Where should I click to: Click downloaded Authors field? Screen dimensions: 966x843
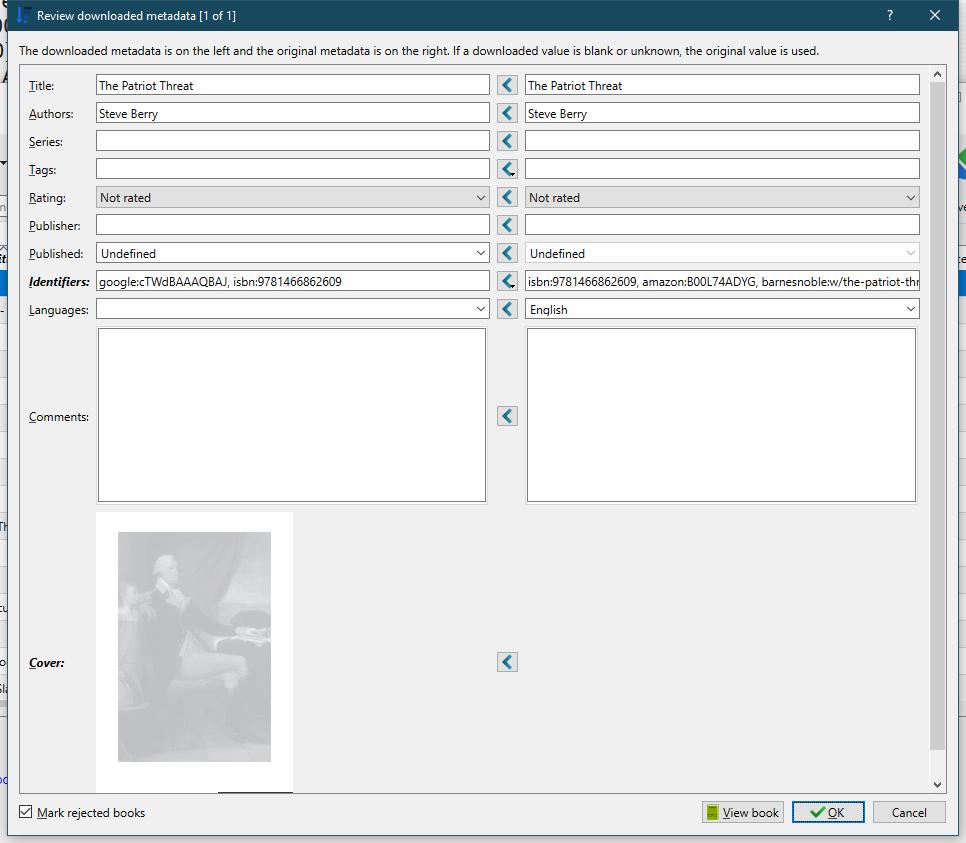(293, 113)
